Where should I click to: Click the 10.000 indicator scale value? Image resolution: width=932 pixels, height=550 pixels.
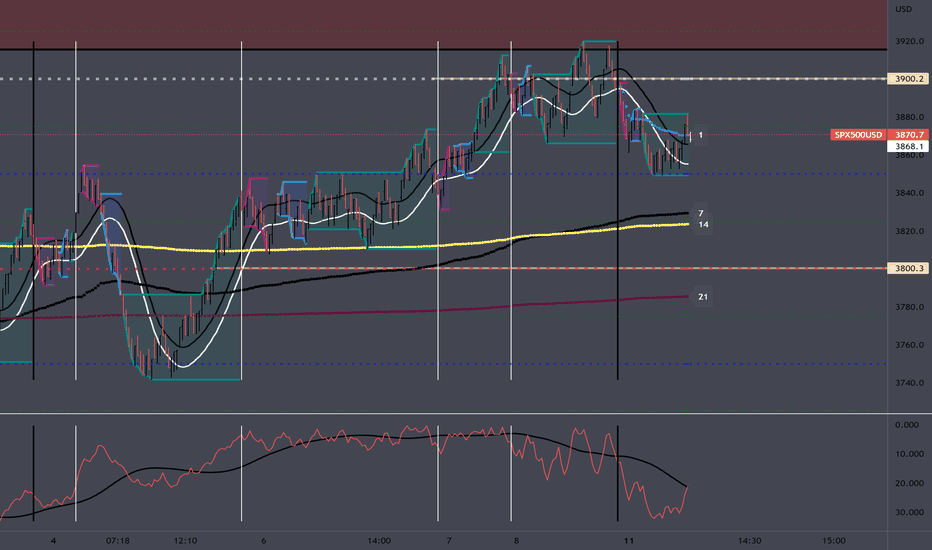909,454
